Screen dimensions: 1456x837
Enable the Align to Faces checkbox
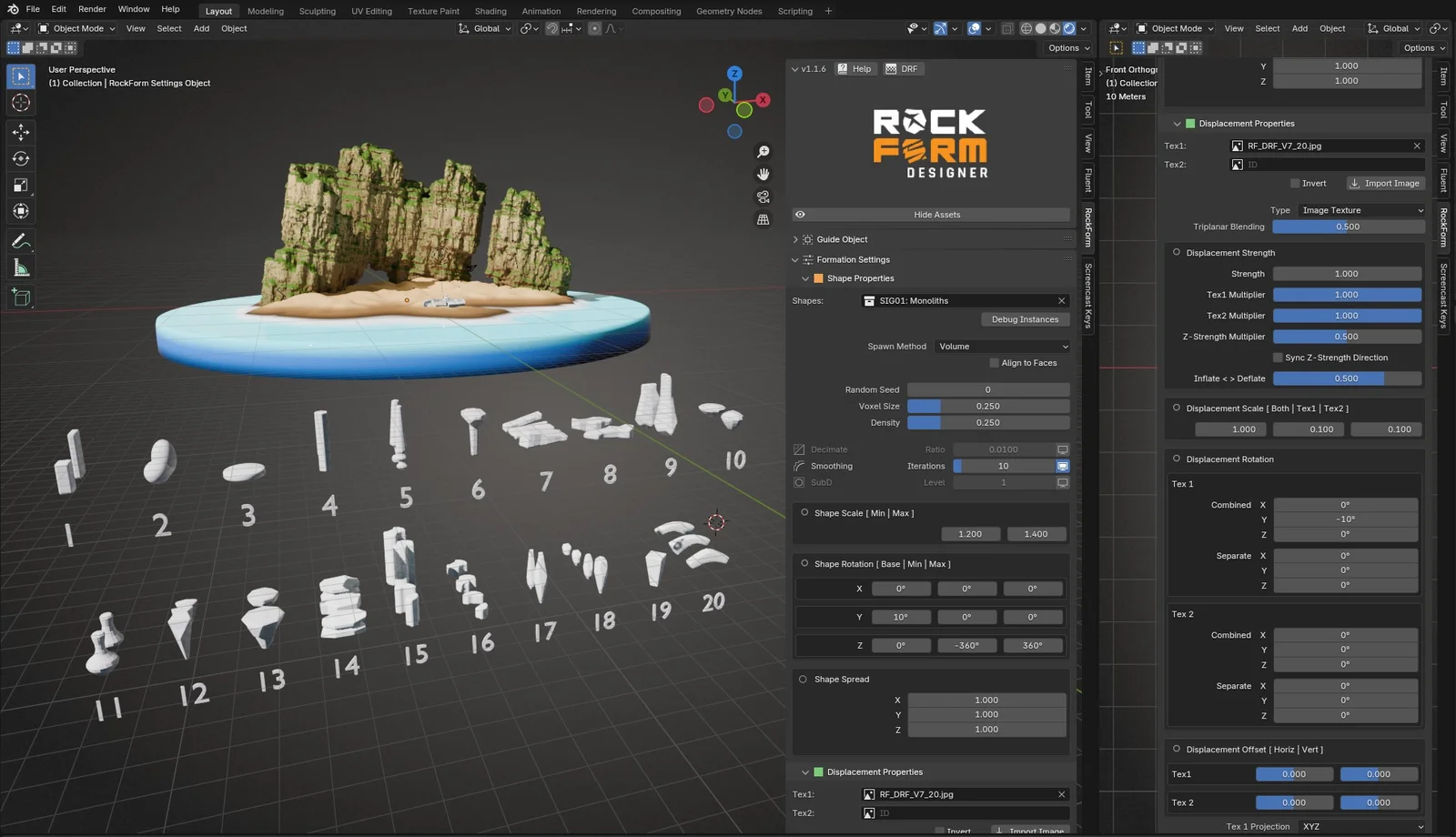point(994,362)
